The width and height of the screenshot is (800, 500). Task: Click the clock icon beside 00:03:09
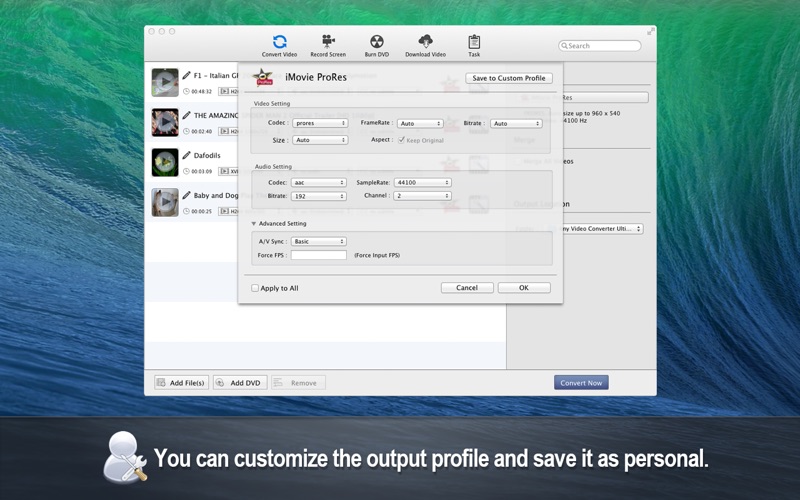point(186,171)
